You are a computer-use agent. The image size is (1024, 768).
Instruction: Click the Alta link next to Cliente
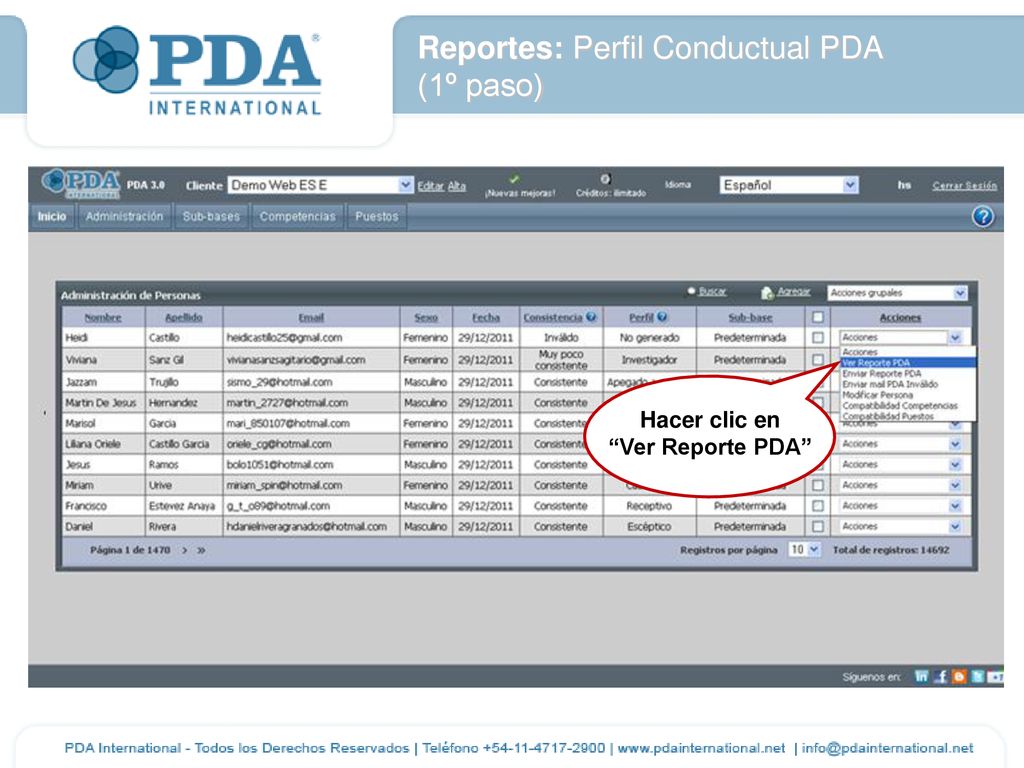[x=457, y=186]
